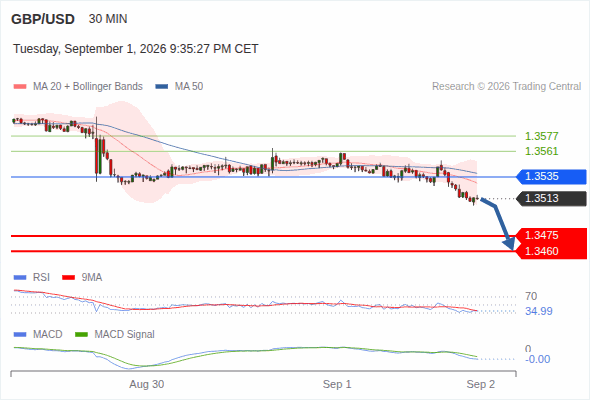The image size is (590, 400).
Task: Select the 1.3513 current price tag
Action: point(551,198)
